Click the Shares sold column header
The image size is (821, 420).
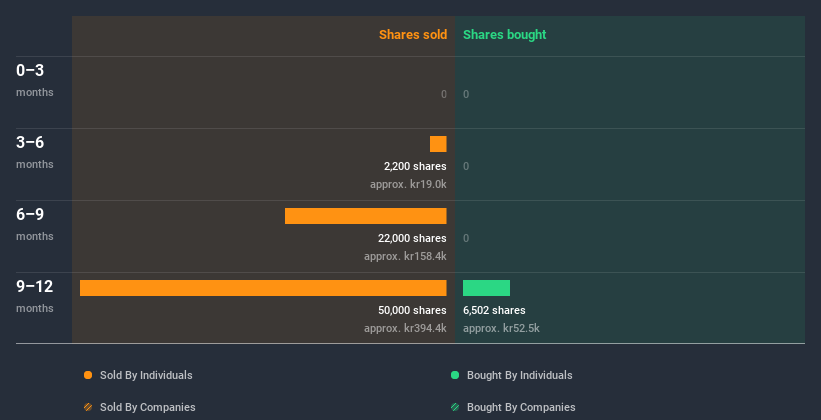point(413,35)
